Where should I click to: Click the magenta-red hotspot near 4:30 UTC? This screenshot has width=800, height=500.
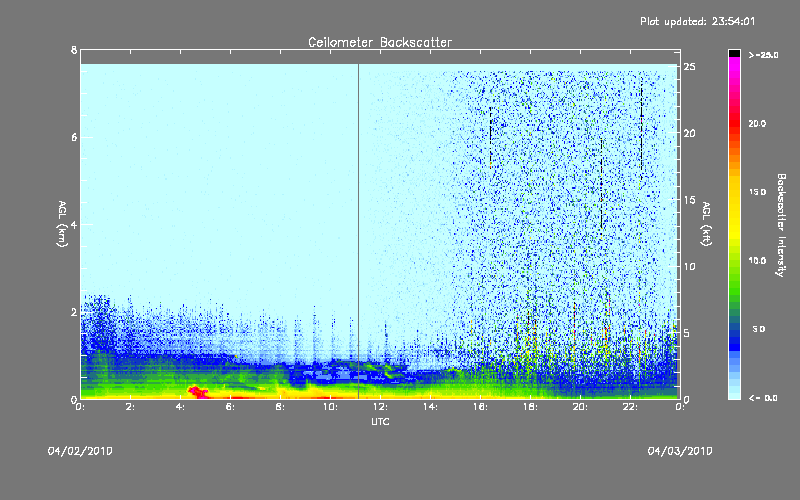click(x=197, y=392)
